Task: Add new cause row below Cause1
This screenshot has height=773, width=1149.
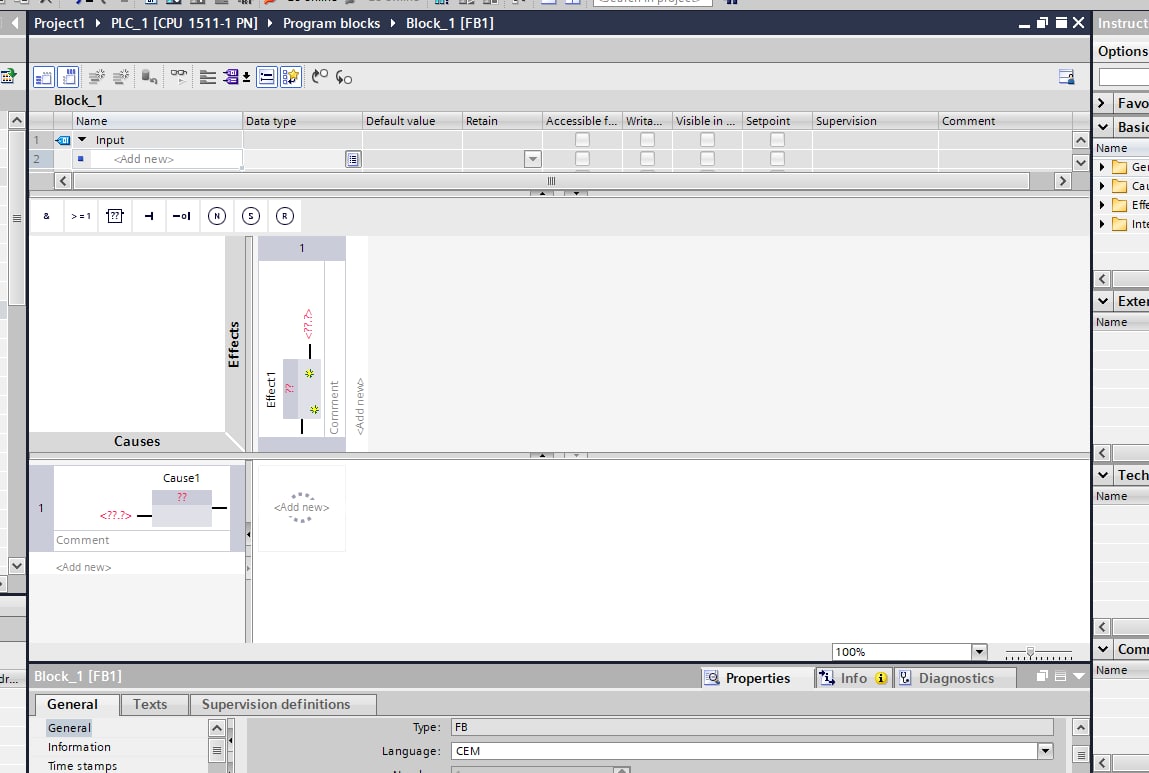Action: coord(84,567)
